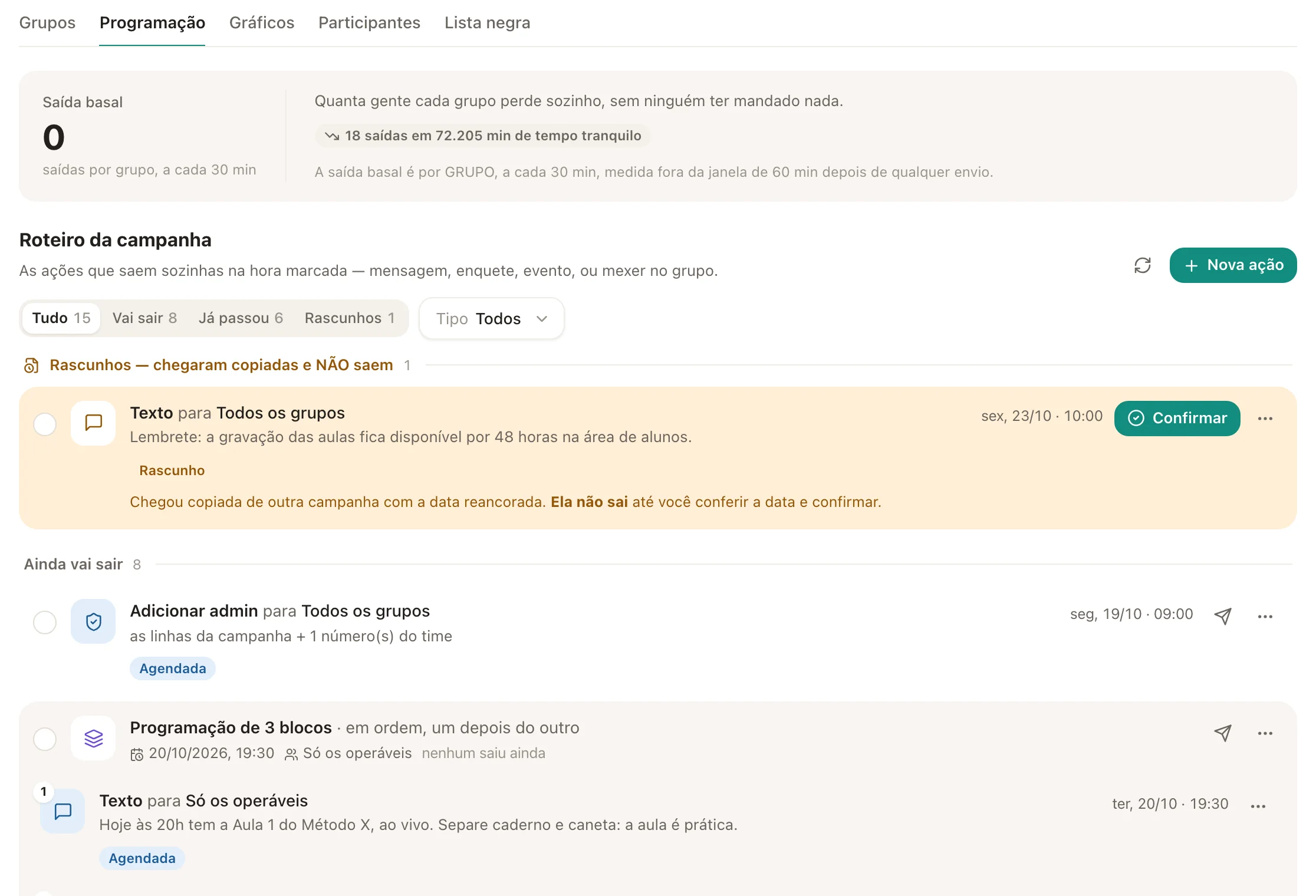Open the Lista negra tab
Image resolution: width=1316 pixels, height=896 pixels.
click(x=487, y=23)
